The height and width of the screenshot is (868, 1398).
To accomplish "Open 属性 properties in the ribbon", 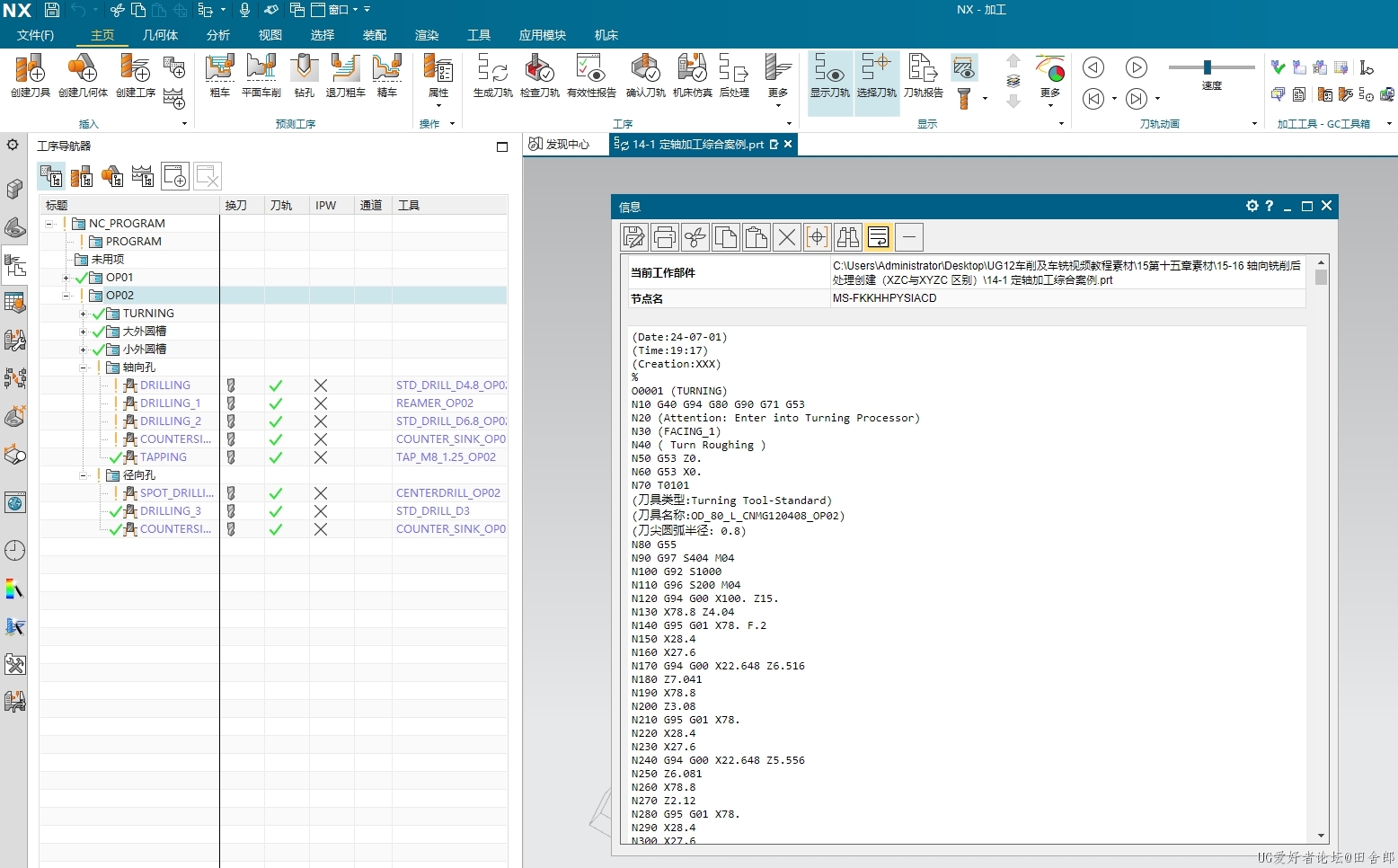I will point(438,79).
